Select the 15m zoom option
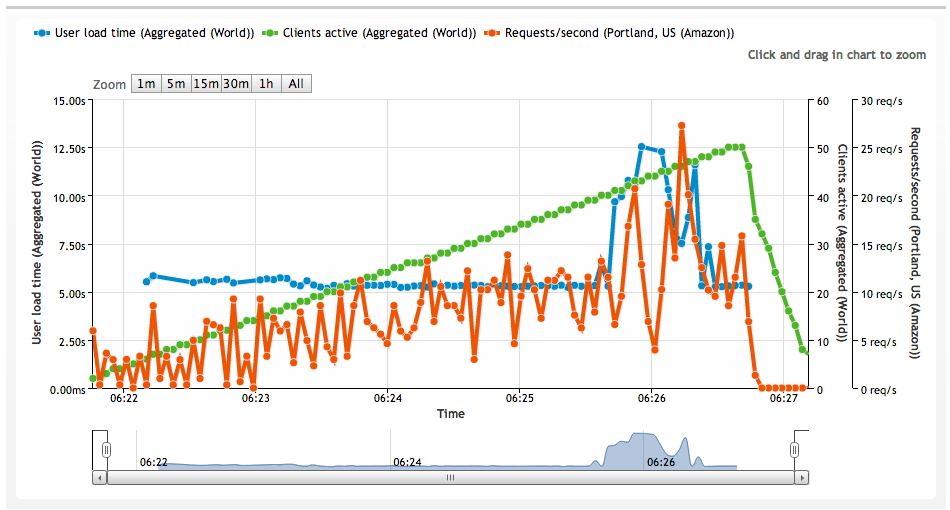The width and height of the screenshot is (950, 510). point(206,84)
